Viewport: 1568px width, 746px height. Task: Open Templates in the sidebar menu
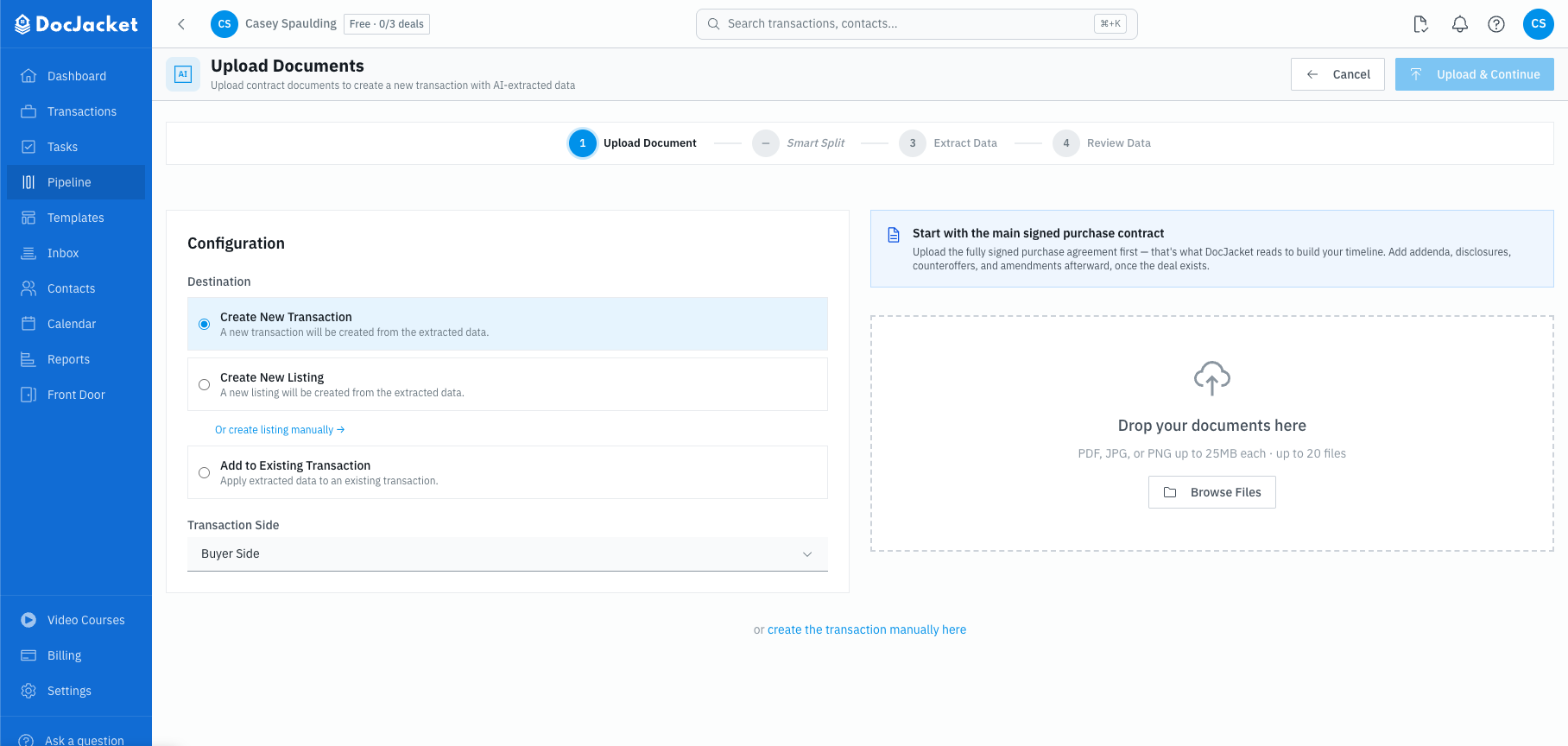point(76,218)
